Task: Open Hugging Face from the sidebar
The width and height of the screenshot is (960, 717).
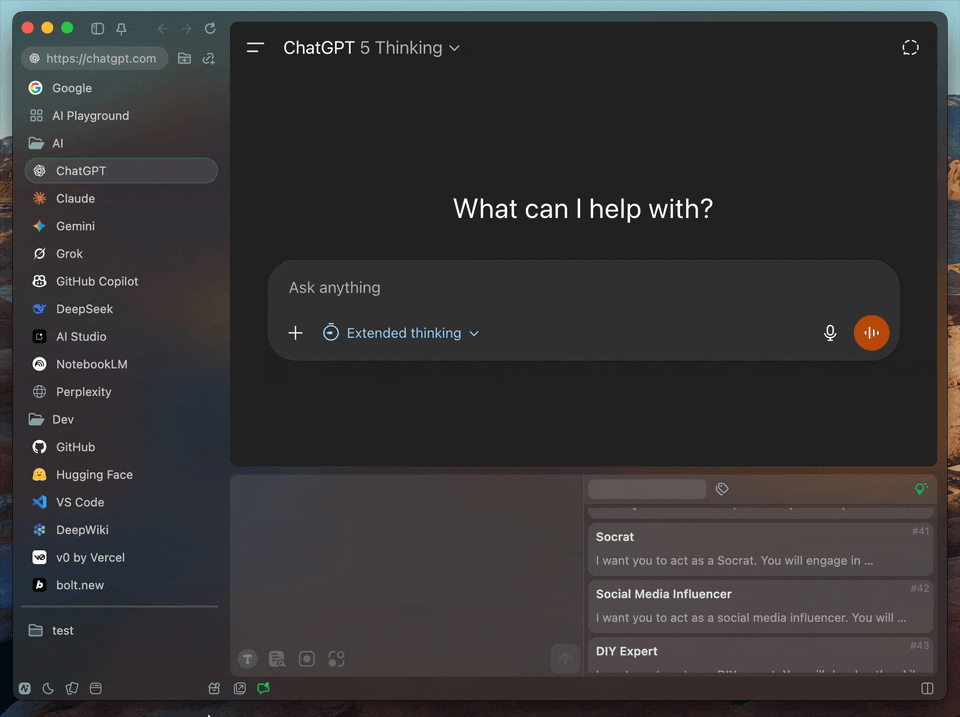Action: (121, 475)
